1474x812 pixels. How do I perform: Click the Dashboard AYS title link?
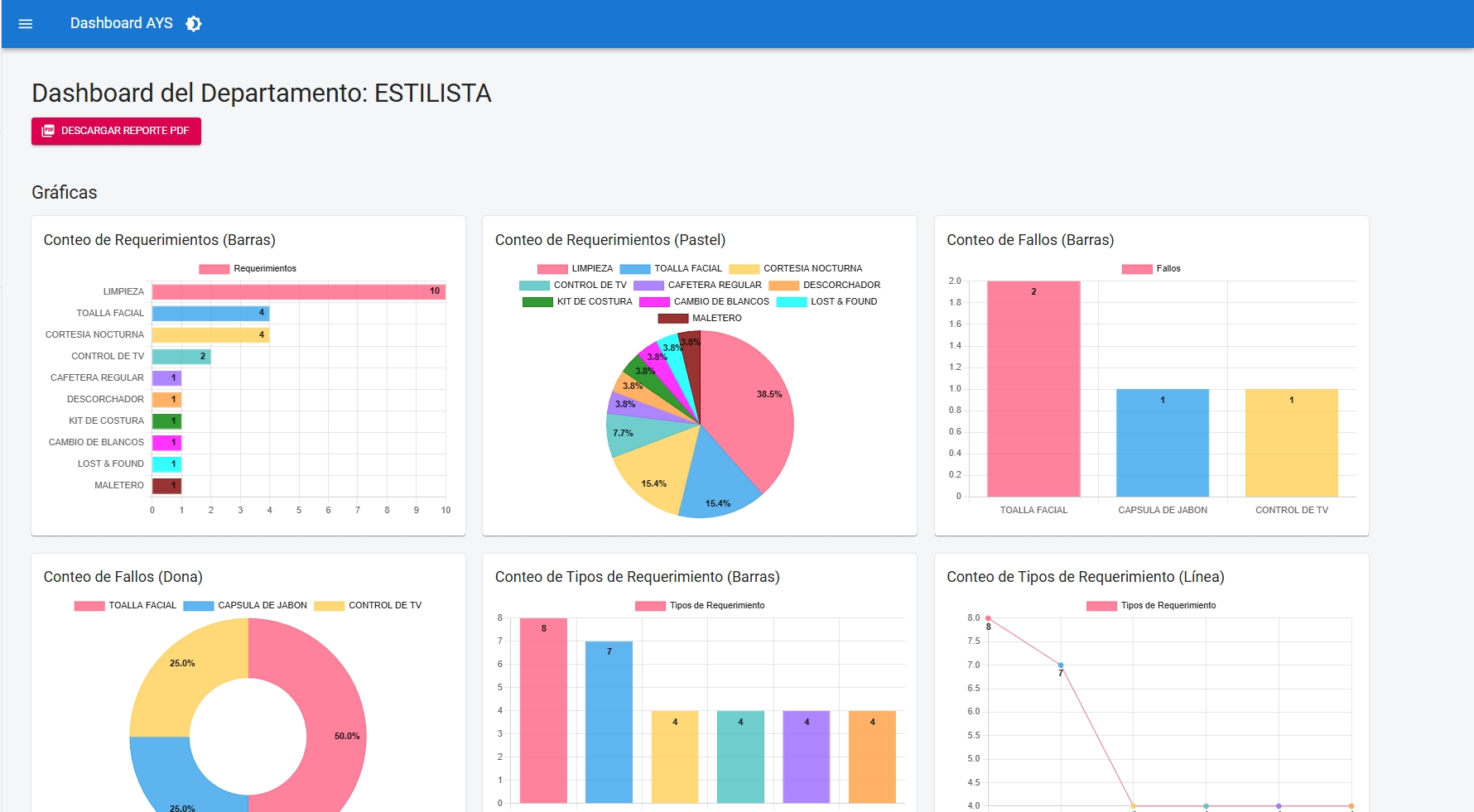(123, 23)
